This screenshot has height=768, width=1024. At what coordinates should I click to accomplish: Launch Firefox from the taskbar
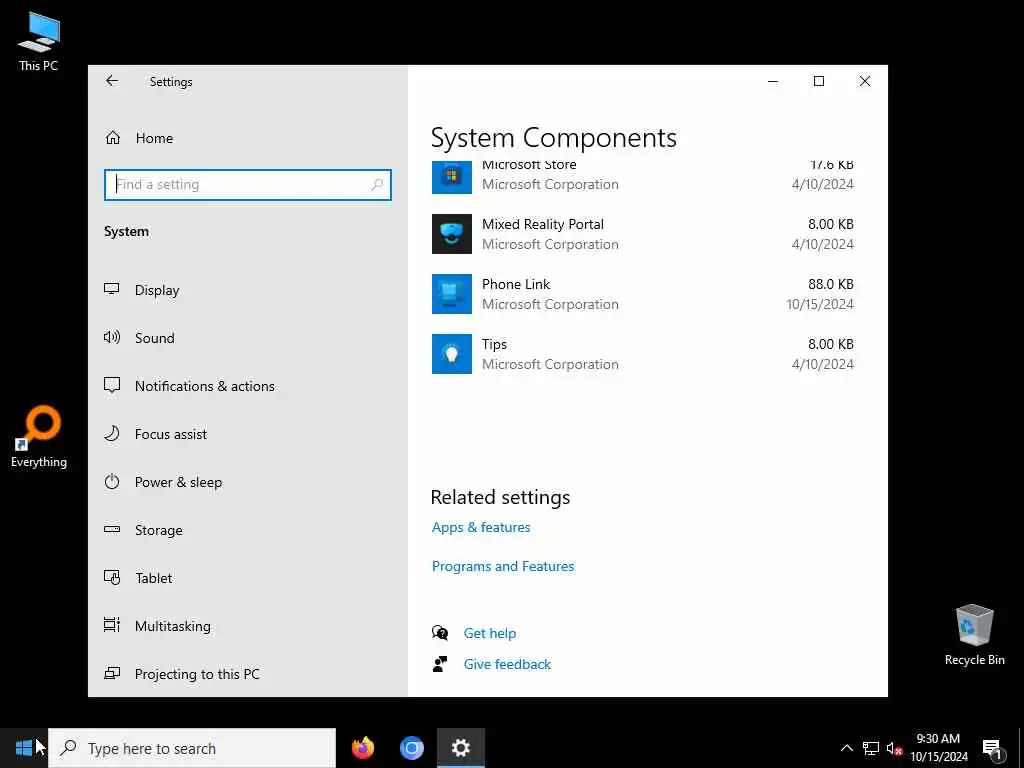[363, 748]
